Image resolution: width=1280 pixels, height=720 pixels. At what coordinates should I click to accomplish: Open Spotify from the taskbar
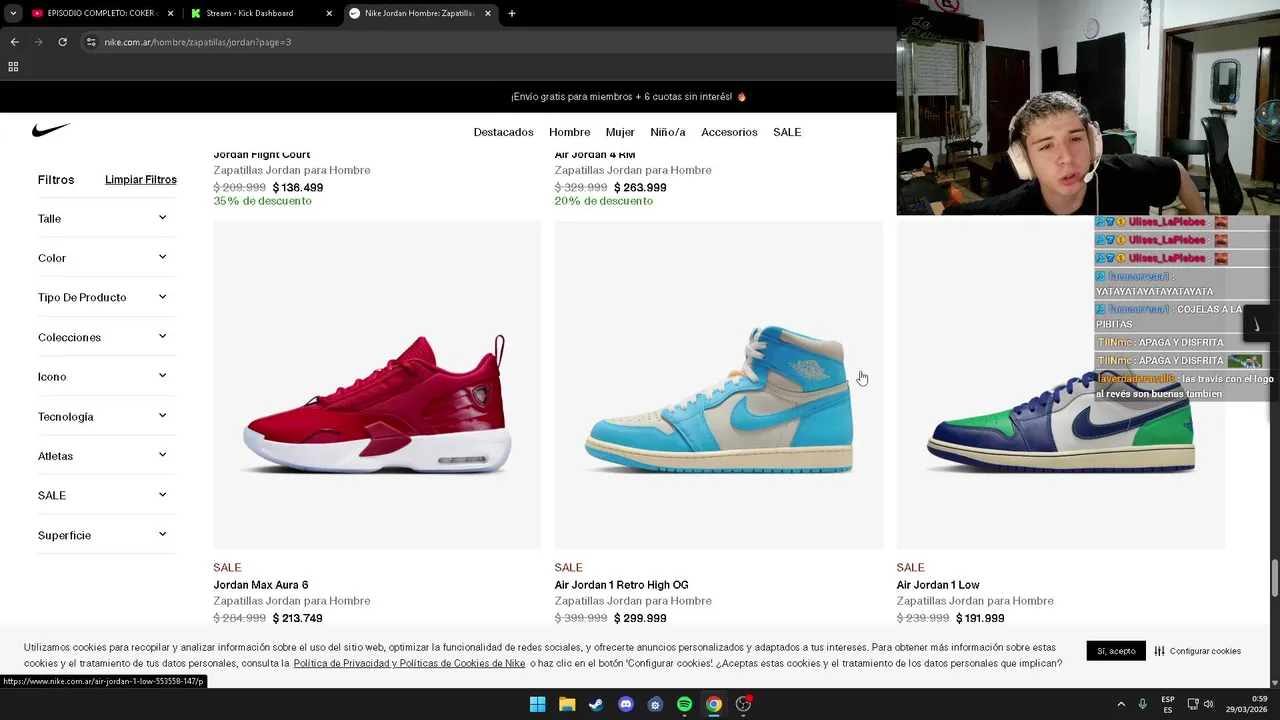(x=684, y=704)
